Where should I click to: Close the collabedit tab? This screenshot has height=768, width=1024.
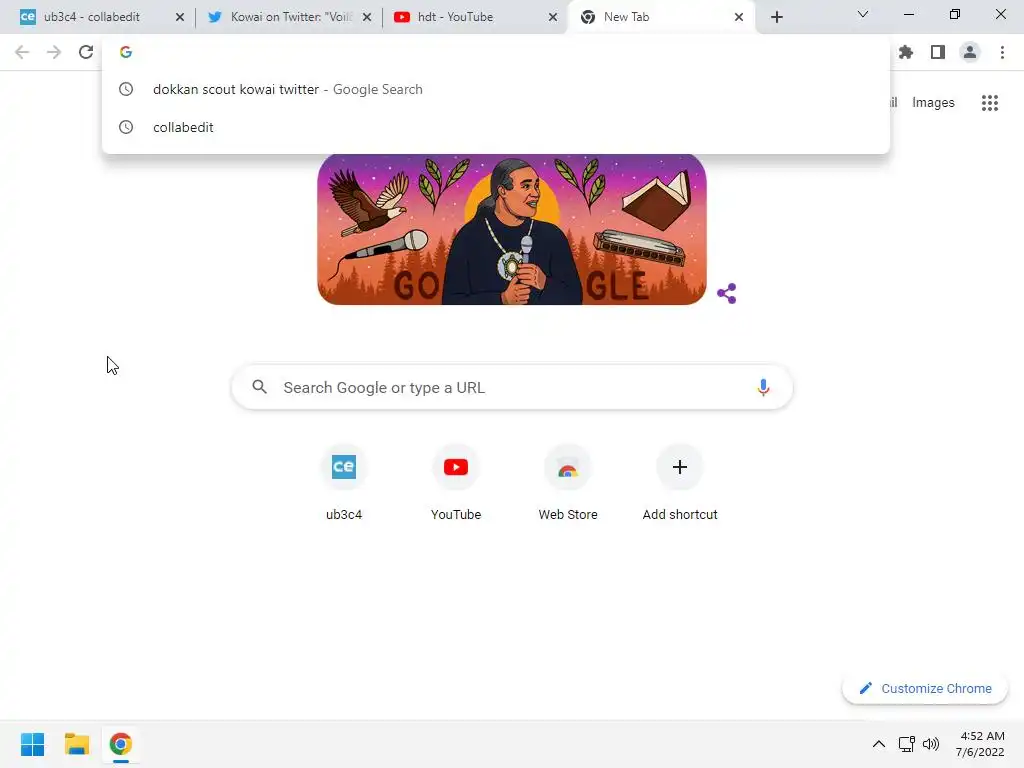tap(180, 17)
